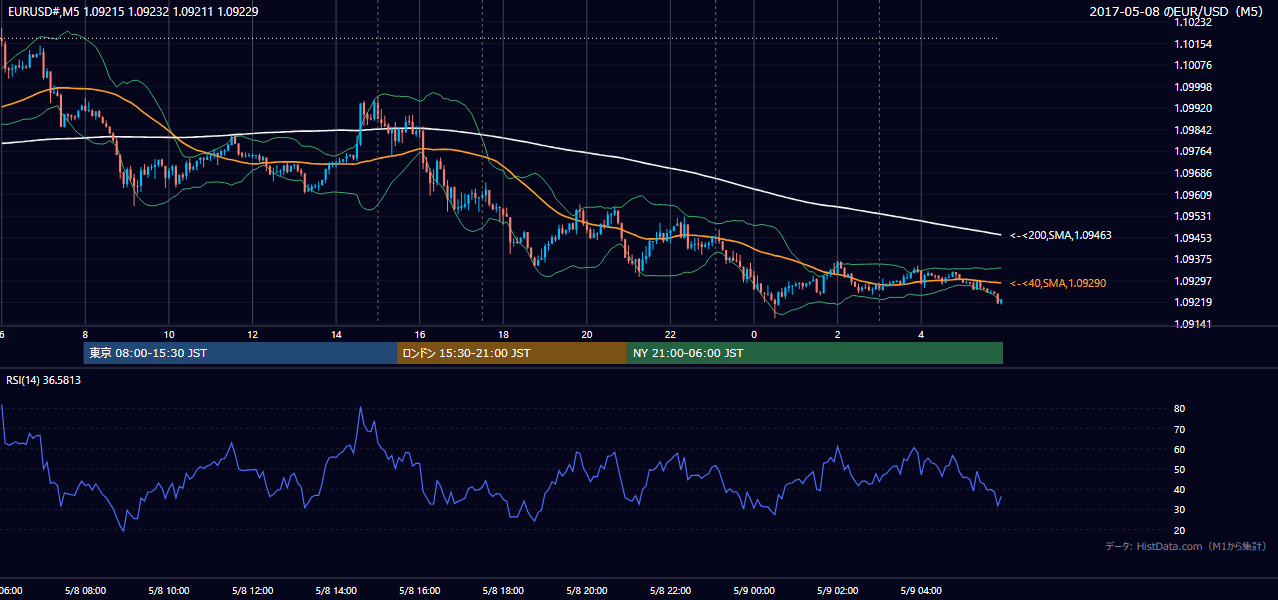Screen dimensions: 1278x600
Task: Click RSI axis level 20
Action: 1180,530
